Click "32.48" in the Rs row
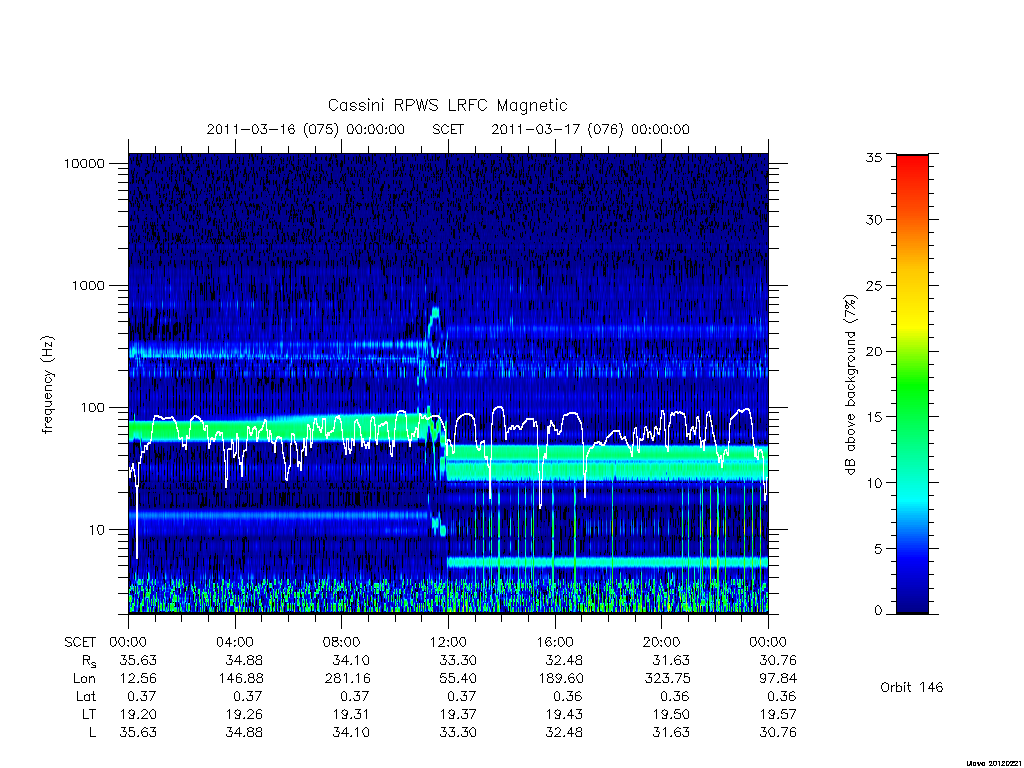The image size is (1024, 768). click(x=564, y=660)
